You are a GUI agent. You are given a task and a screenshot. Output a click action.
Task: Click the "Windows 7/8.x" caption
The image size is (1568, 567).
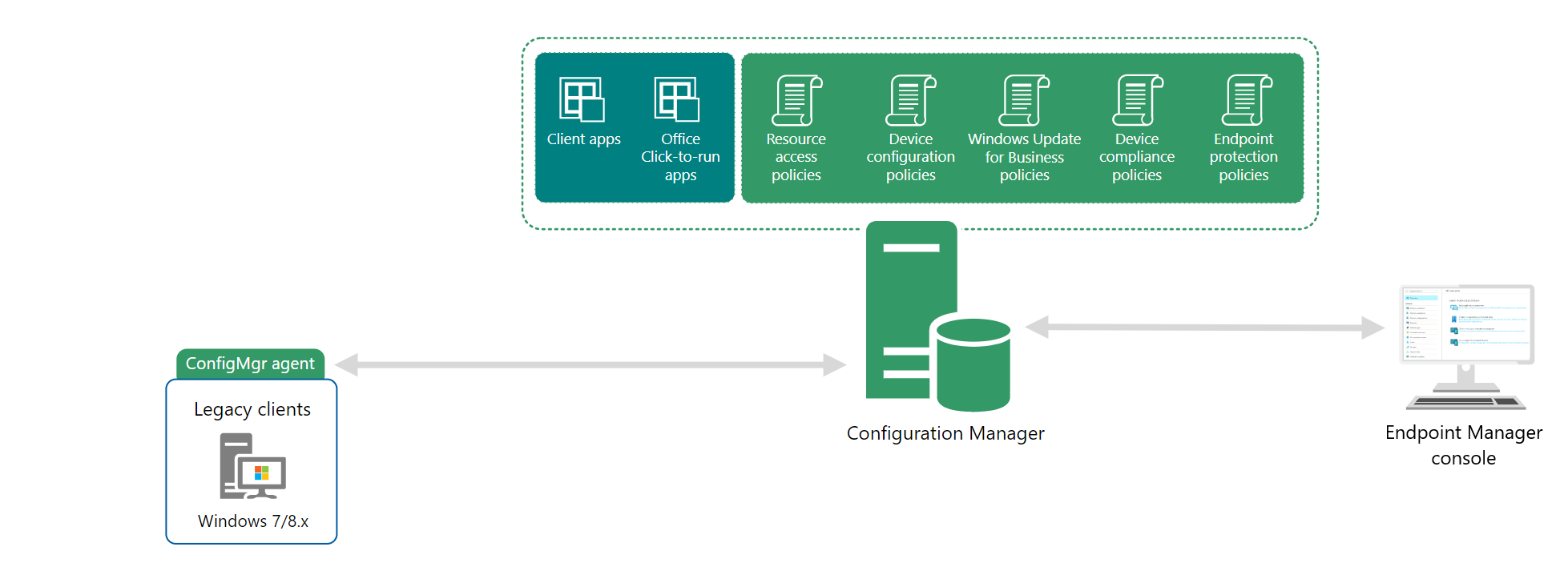253,521
